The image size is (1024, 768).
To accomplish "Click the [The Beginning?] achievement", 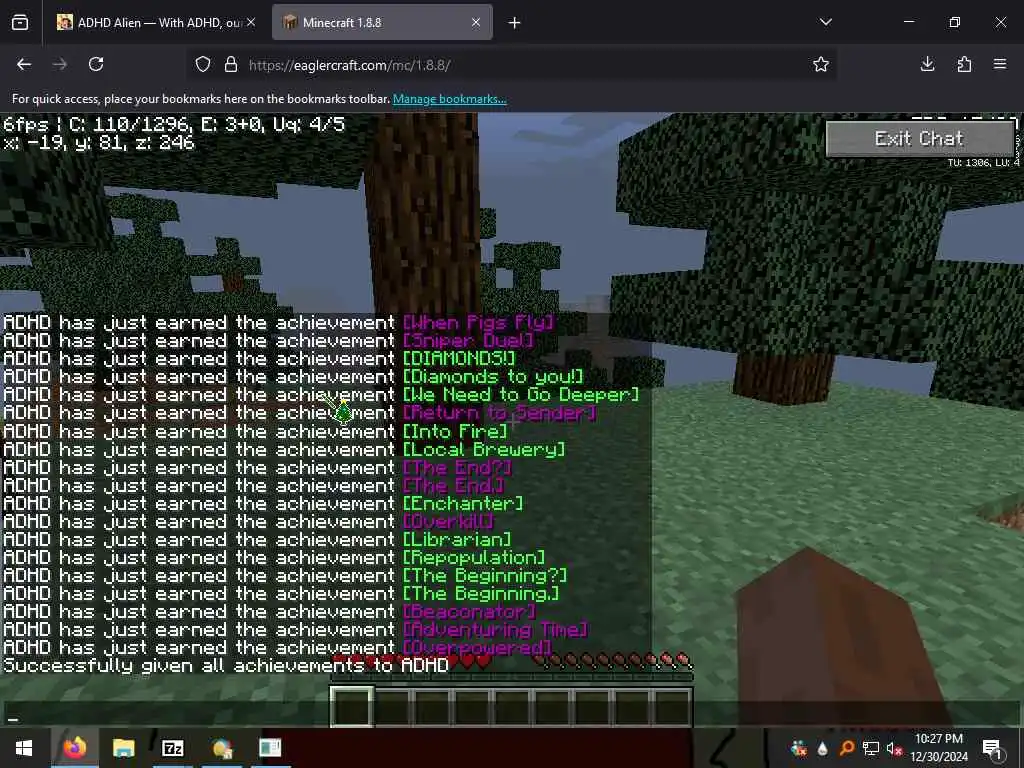I will [x=485, y=576].
